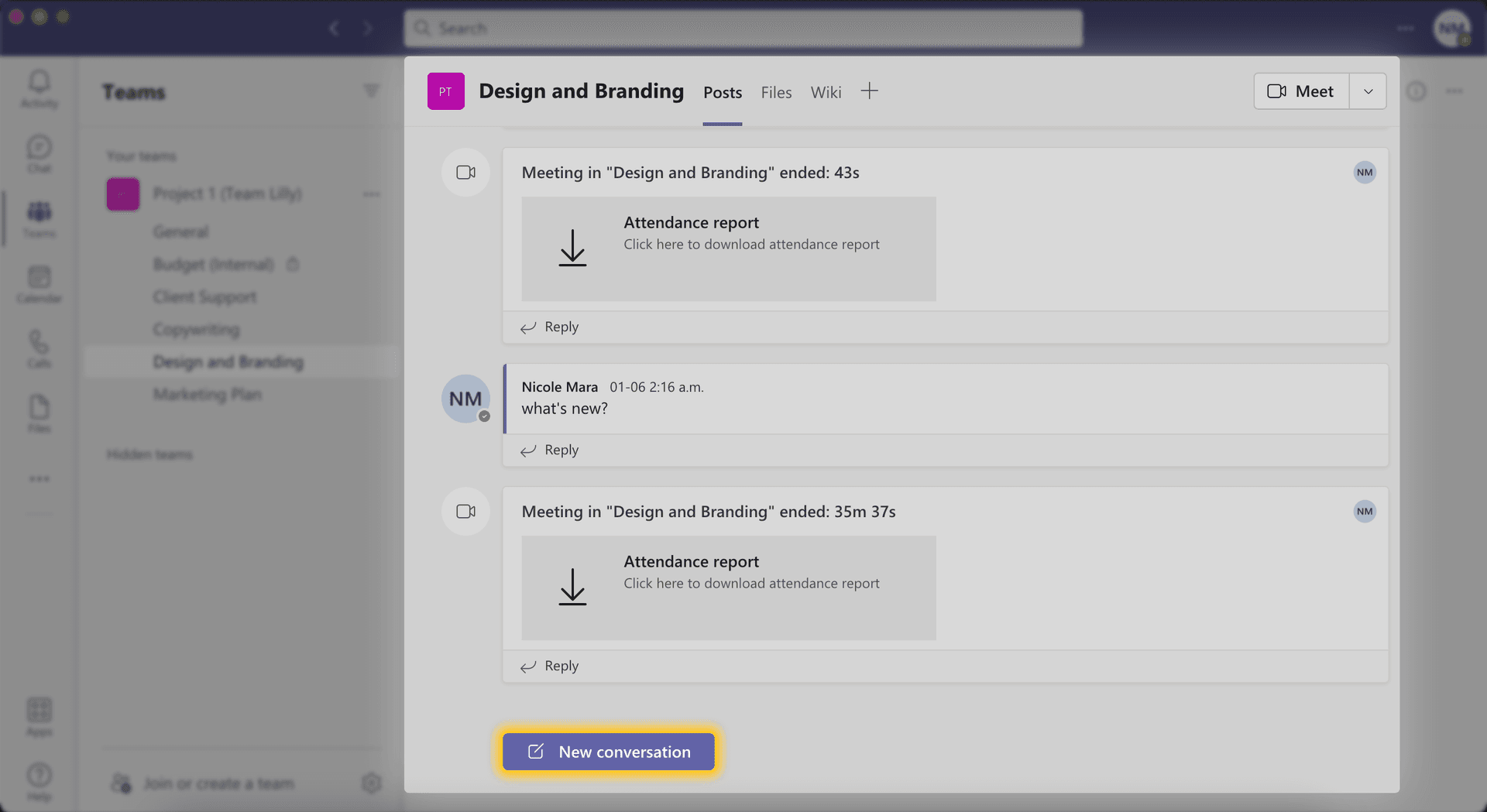Open the settings gear beside Join or create a team
The height and width of the screenshot is (812, 1487).
pos(373,783)
